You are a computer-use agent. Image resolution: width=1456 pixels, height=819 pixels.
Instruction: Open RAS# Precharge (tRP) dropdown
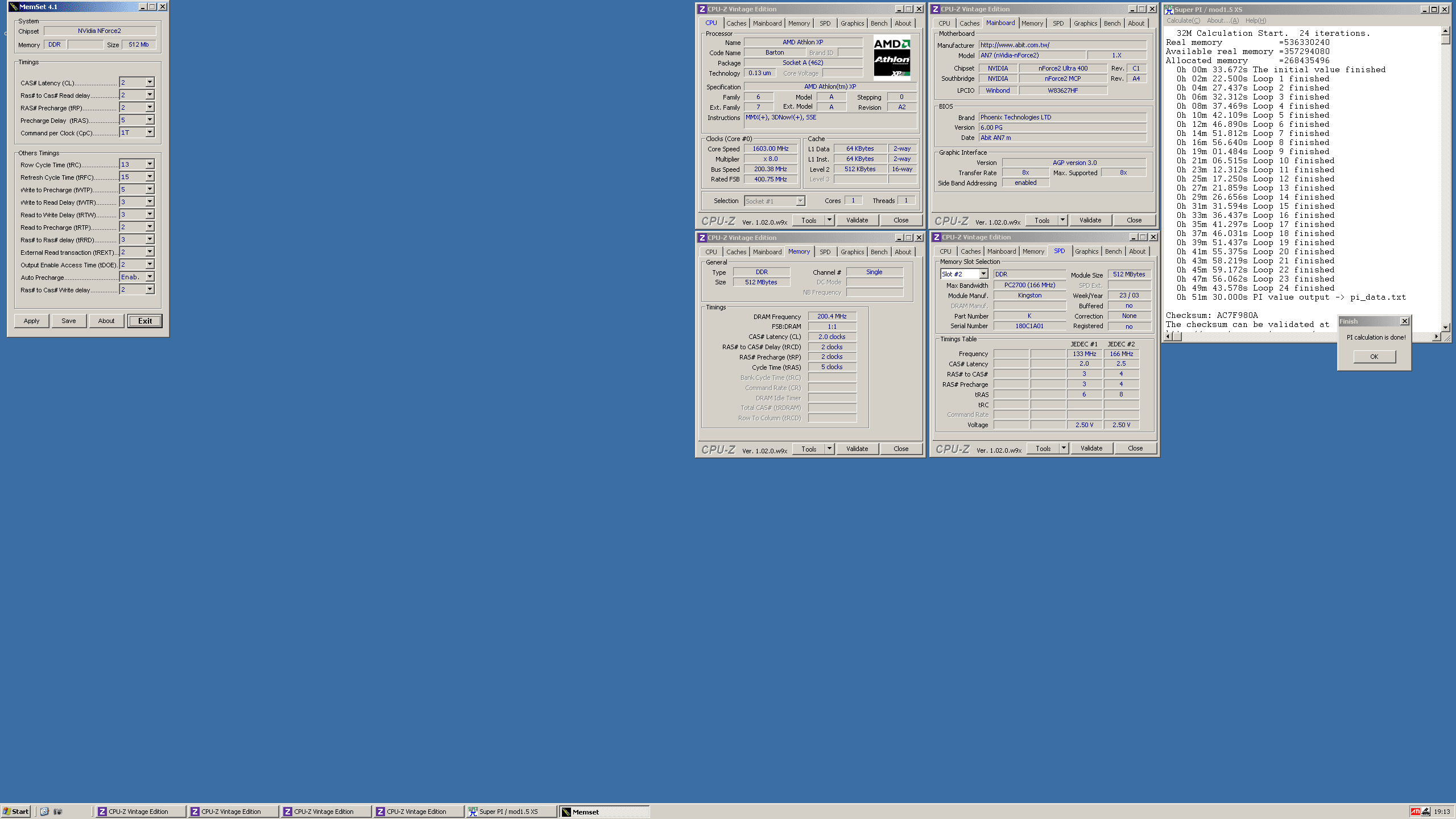(x=150, y=107)
